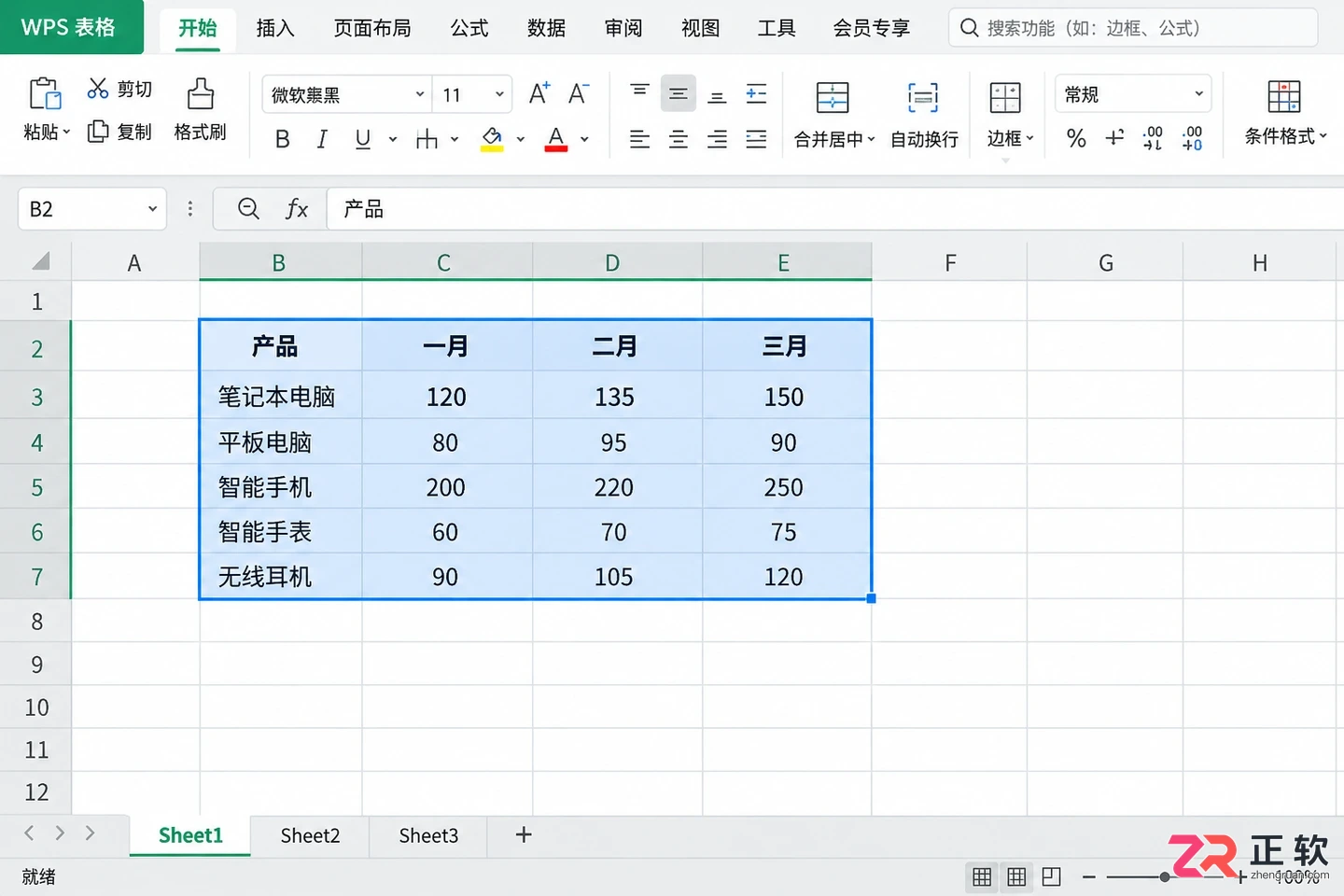Screen dimensions: 1344x896
Task: Click the decrease decimal places icon
Action: coord(1192,138)
